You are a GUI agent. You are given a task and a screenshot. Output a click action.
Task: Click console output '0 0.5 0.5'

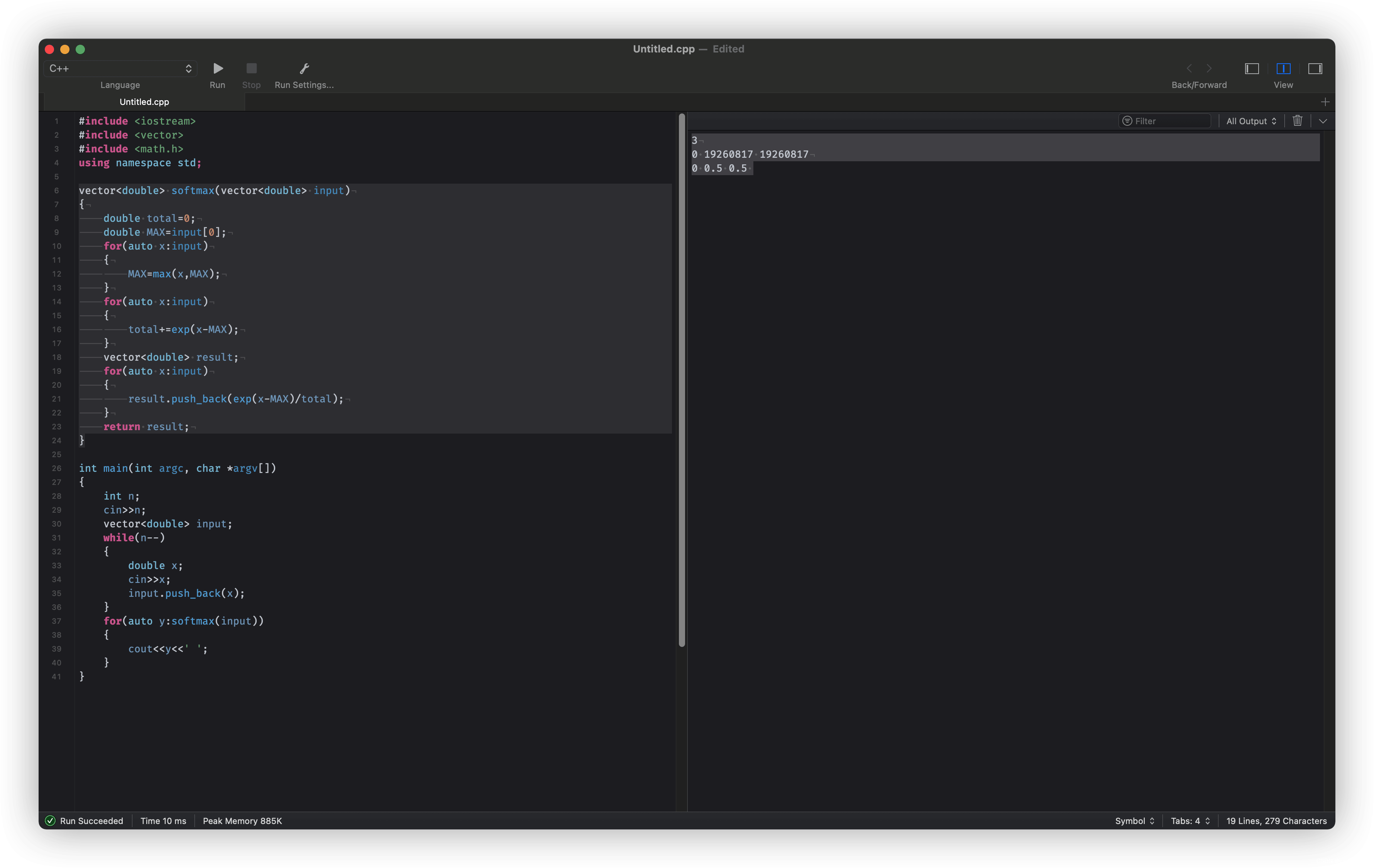click(719, 168)
